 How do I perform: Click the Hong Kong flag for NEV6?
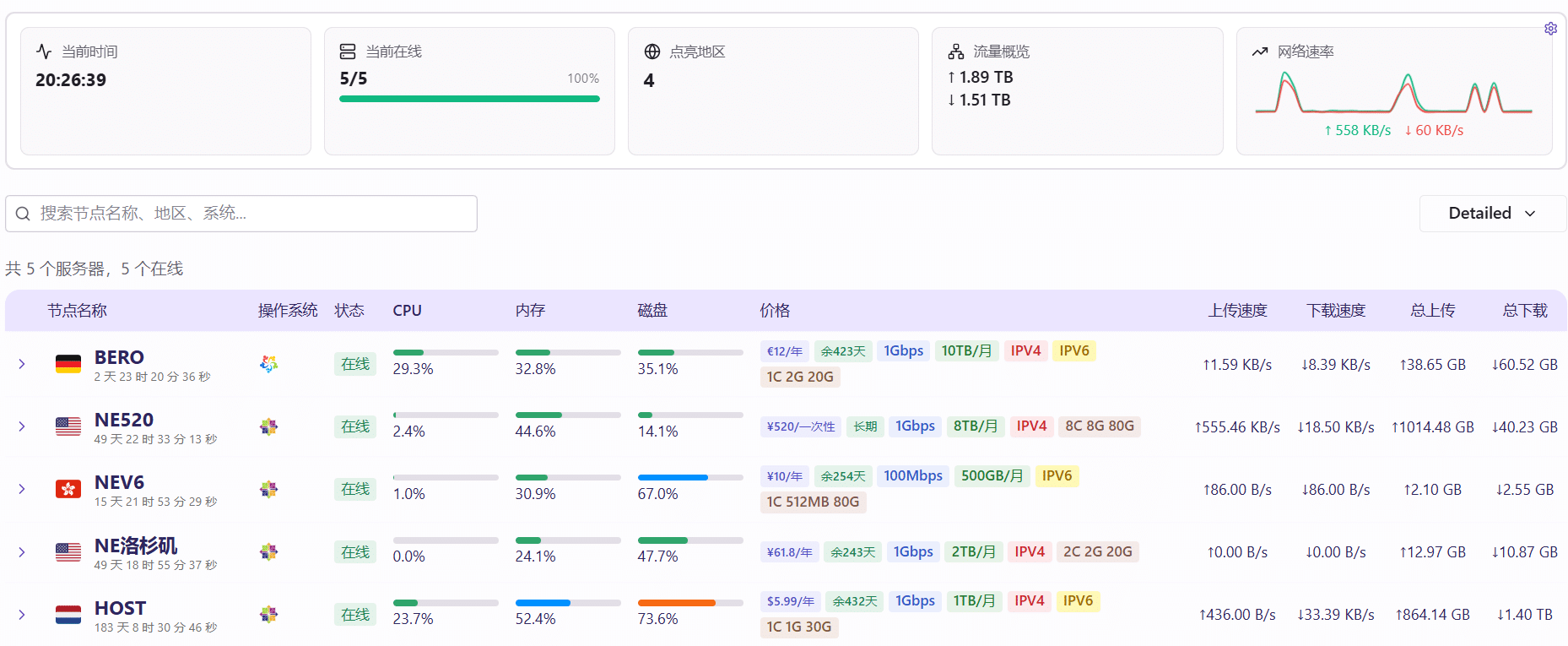point(68,489)
